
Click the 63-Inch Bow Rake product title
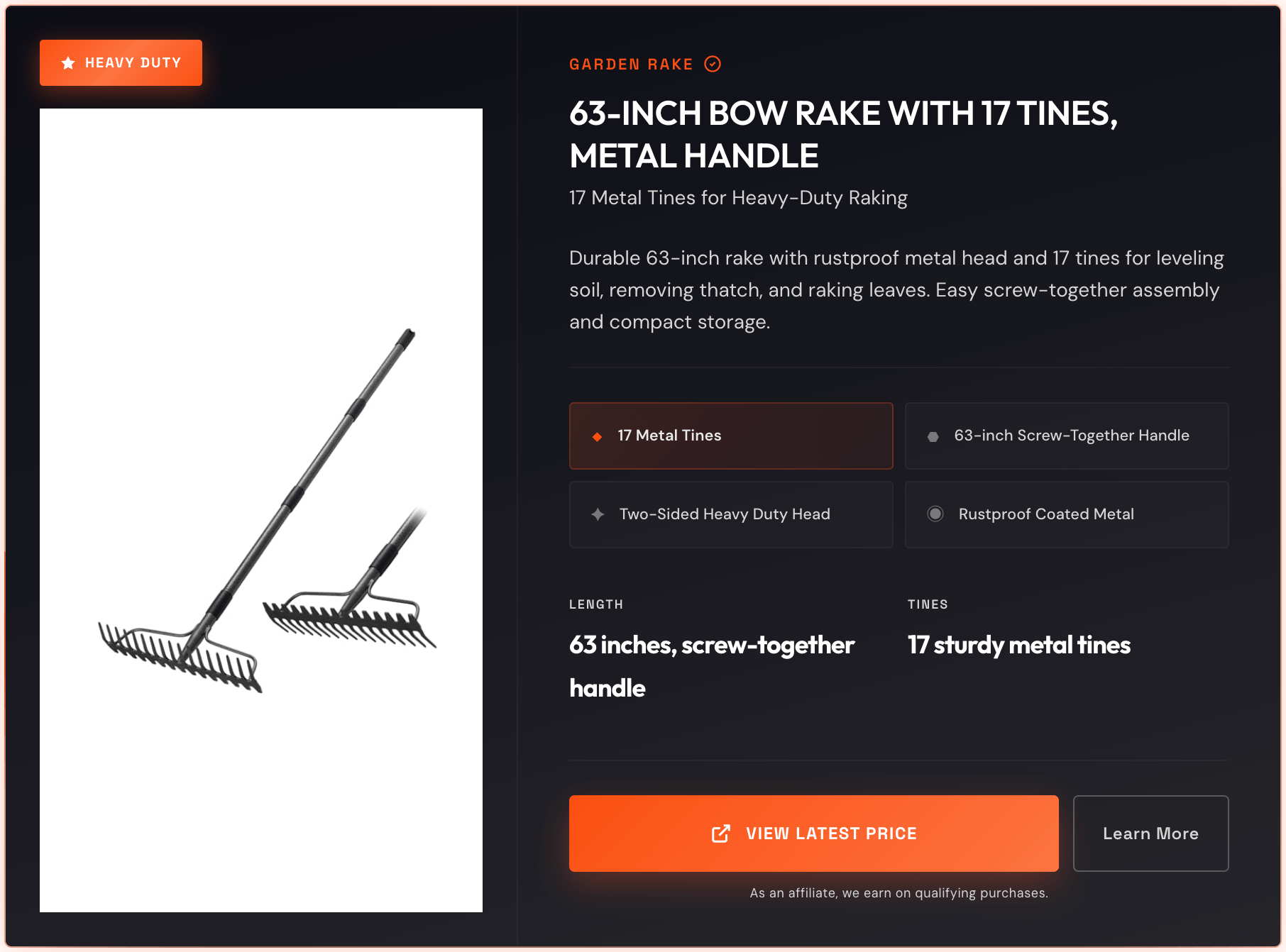point(842,135)
